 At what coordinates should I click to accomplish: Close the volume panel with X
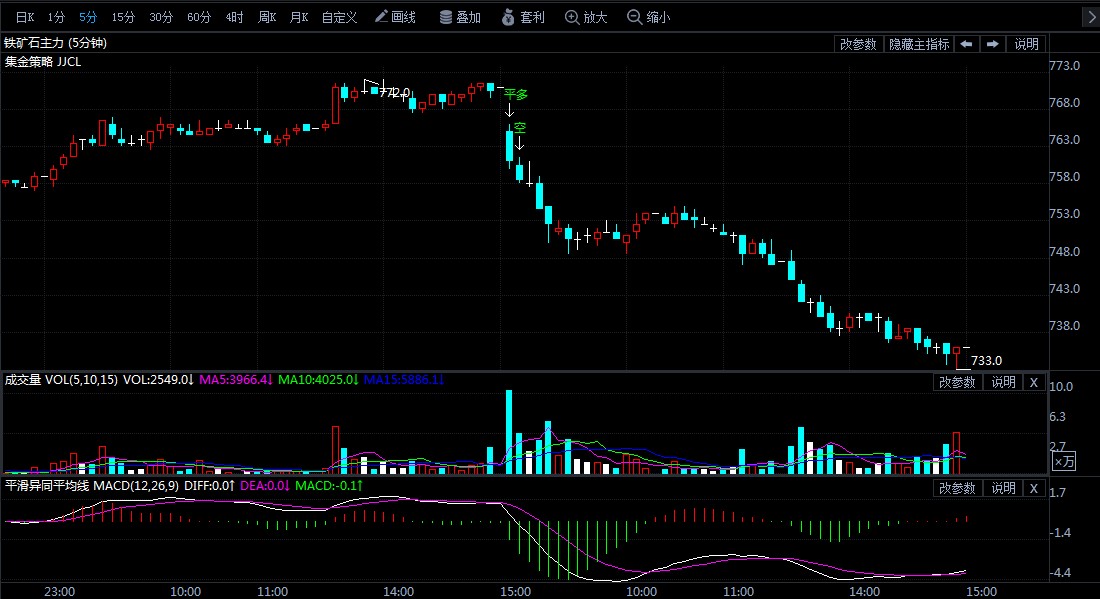(1033, 382)
